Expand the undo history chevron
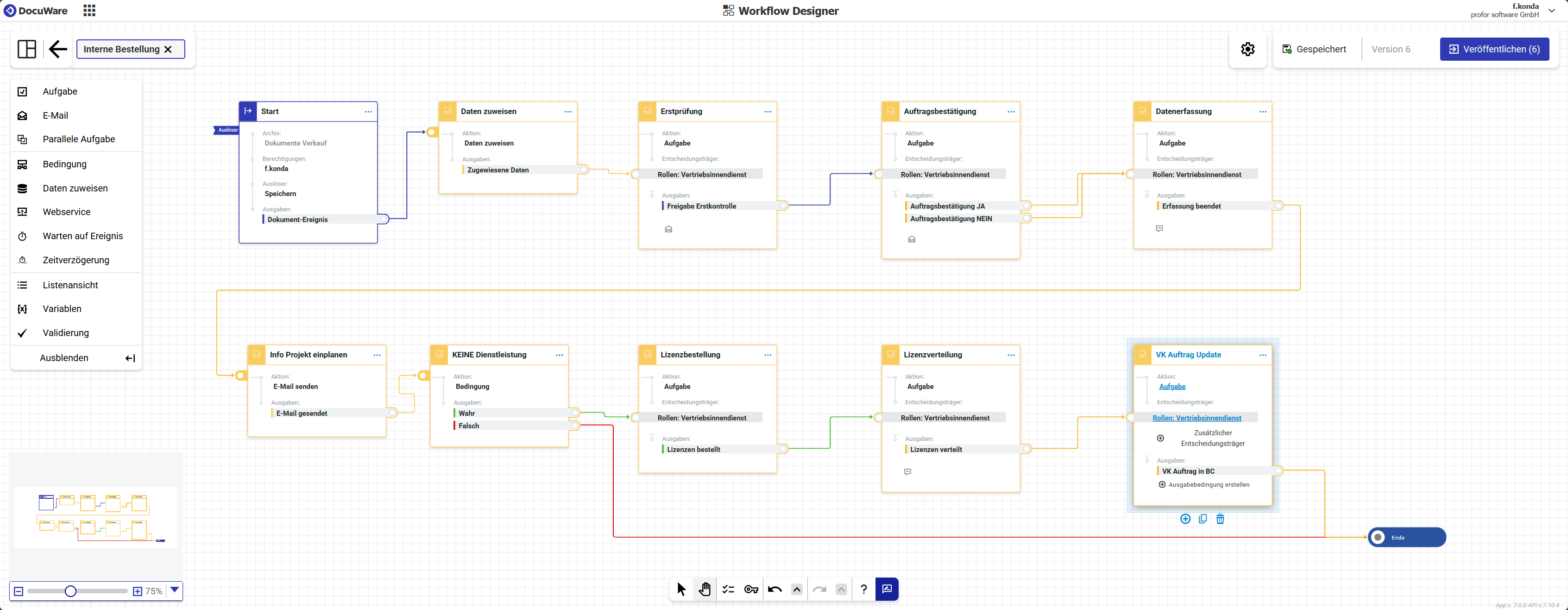 click(x=797, y=589)
